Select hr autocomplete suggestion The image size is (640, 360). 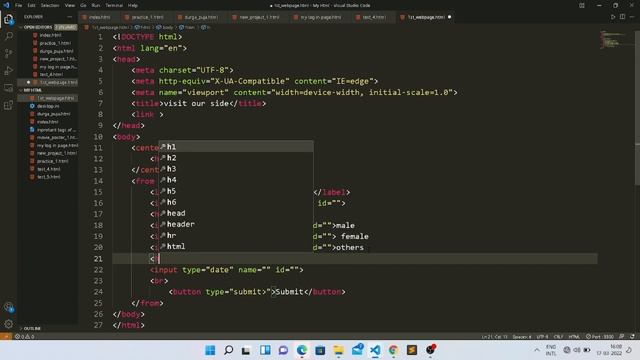[x=236, y=236]
